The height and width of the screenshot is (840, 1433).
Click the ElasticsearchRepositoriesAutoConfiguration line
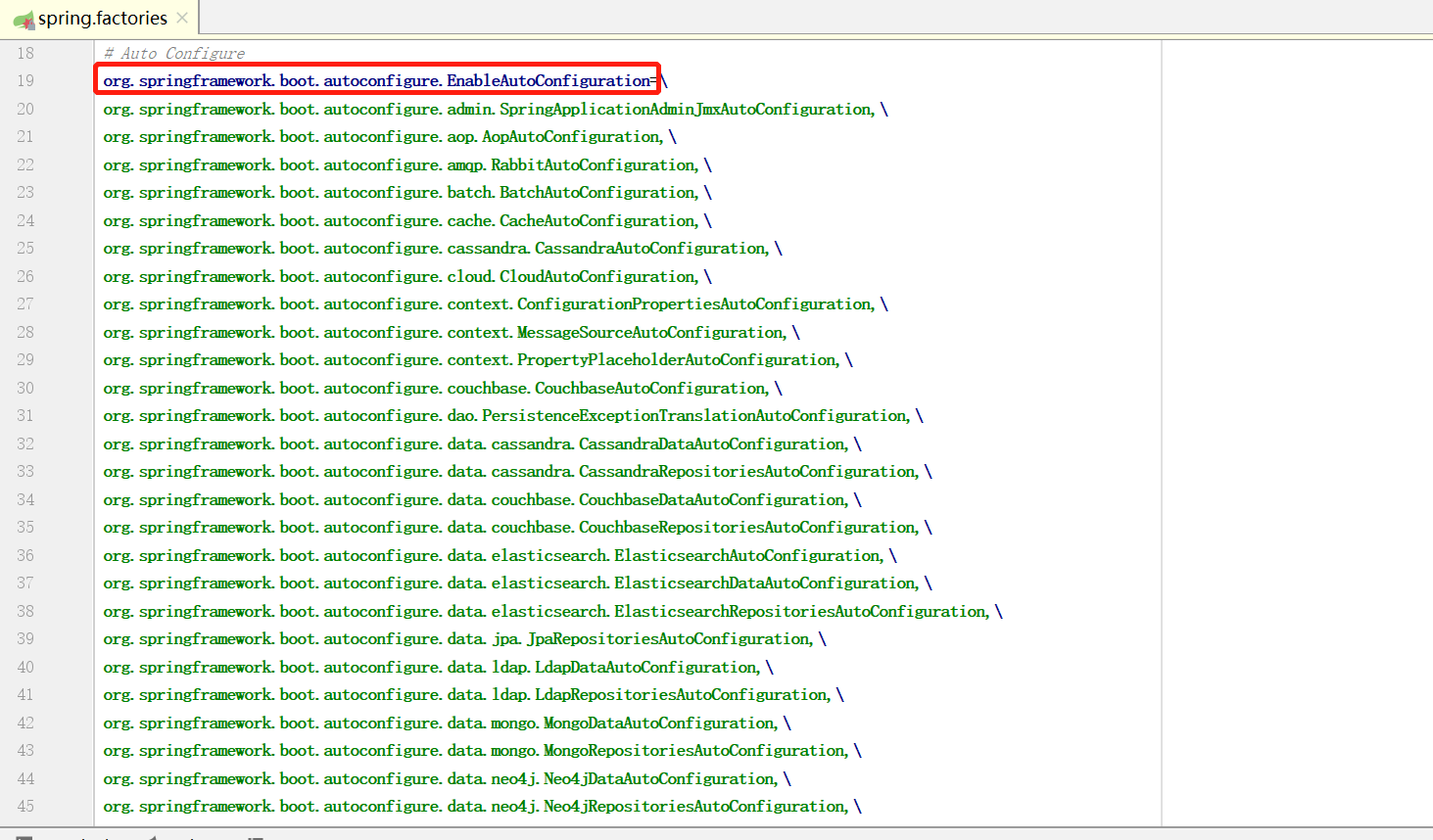553,611
